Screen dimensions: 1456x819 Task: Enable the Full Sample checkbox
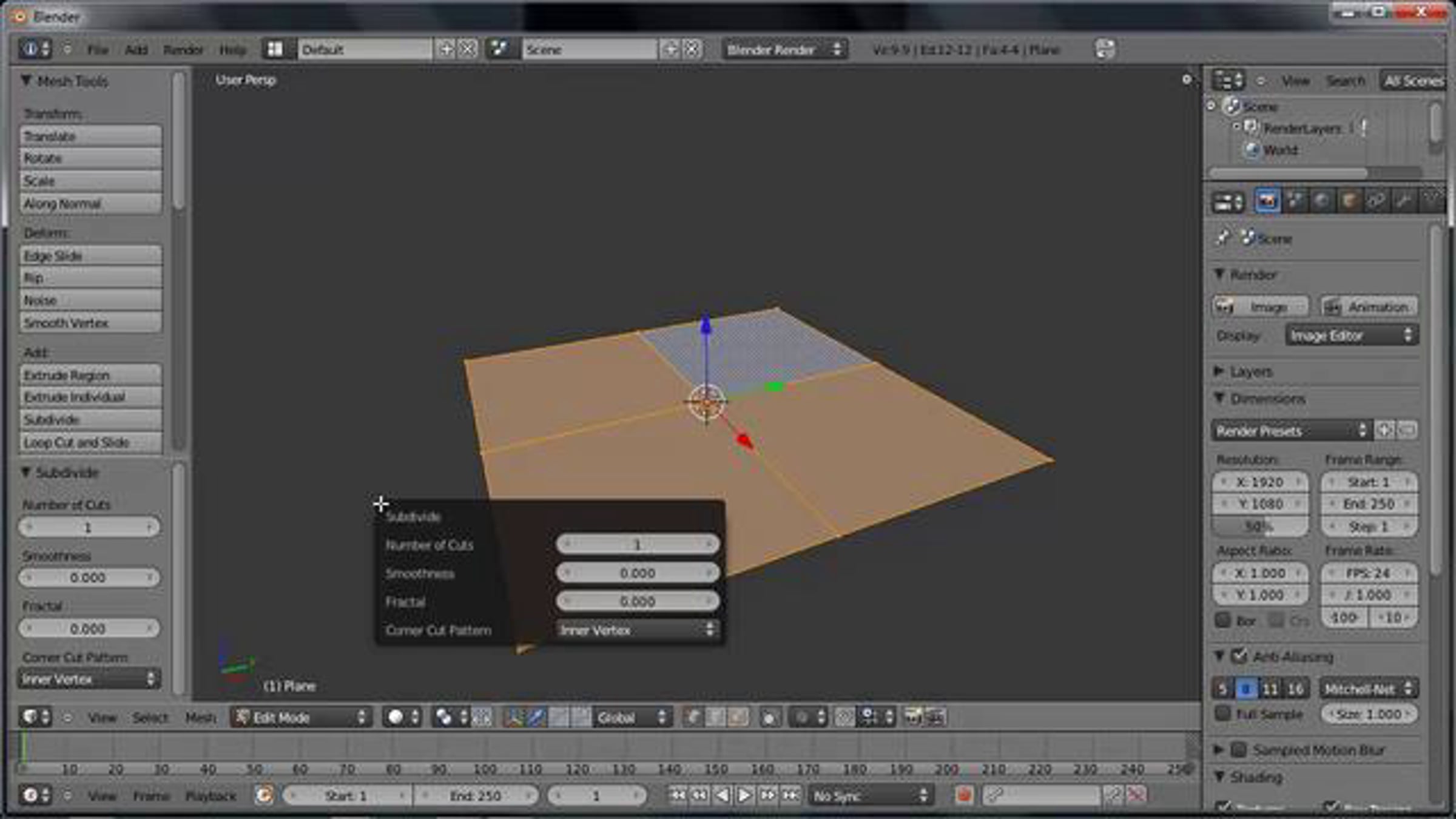pos(1223,713)
